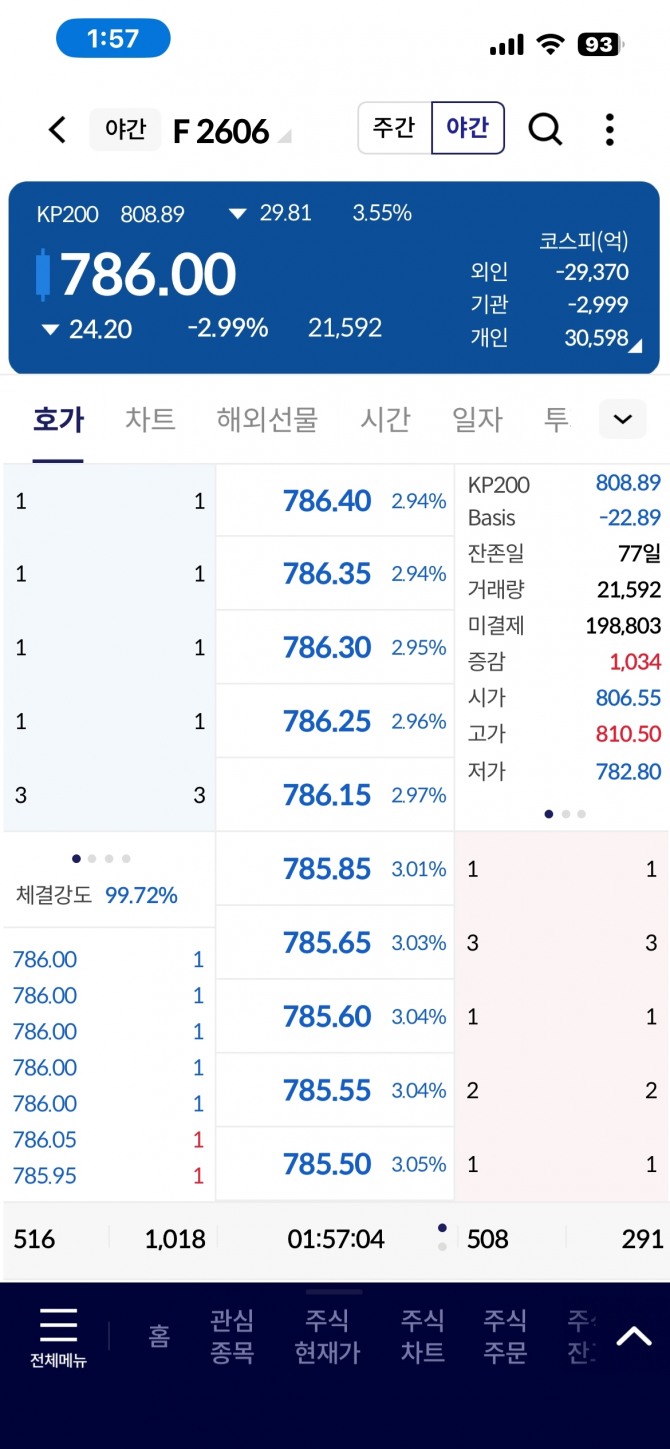Open the search magnifier icon

(x=545, y=129)
